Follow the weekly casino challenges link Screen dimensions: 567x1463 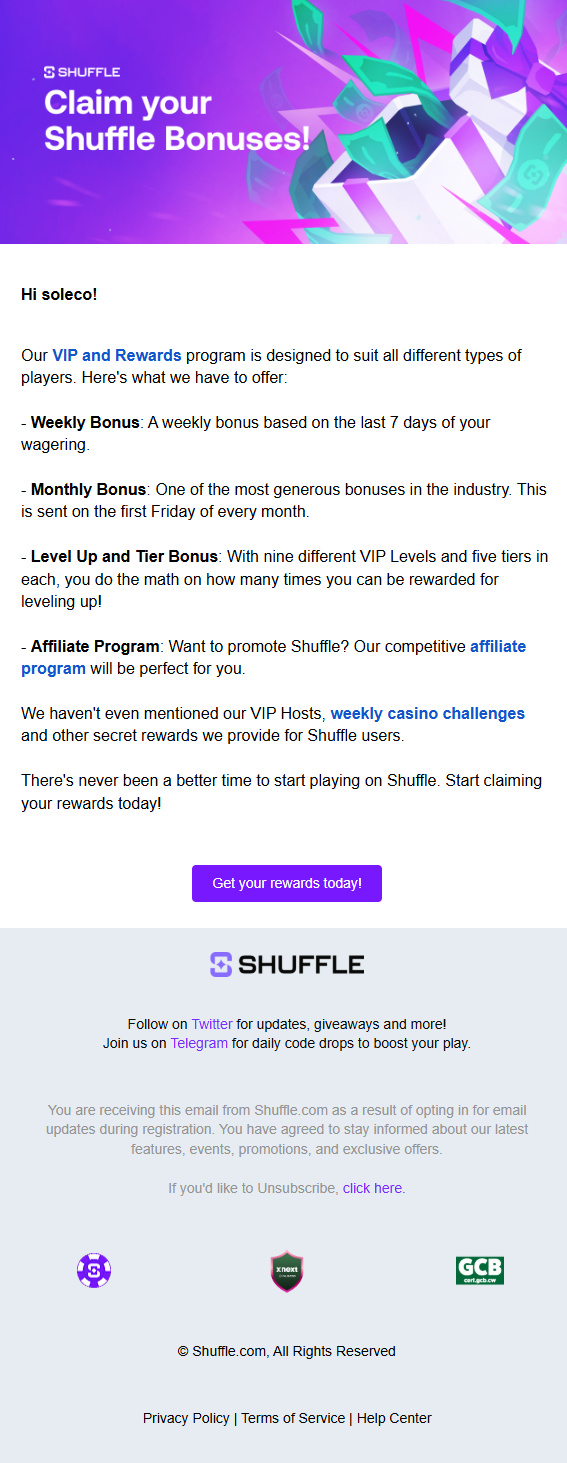coord(427,713)
